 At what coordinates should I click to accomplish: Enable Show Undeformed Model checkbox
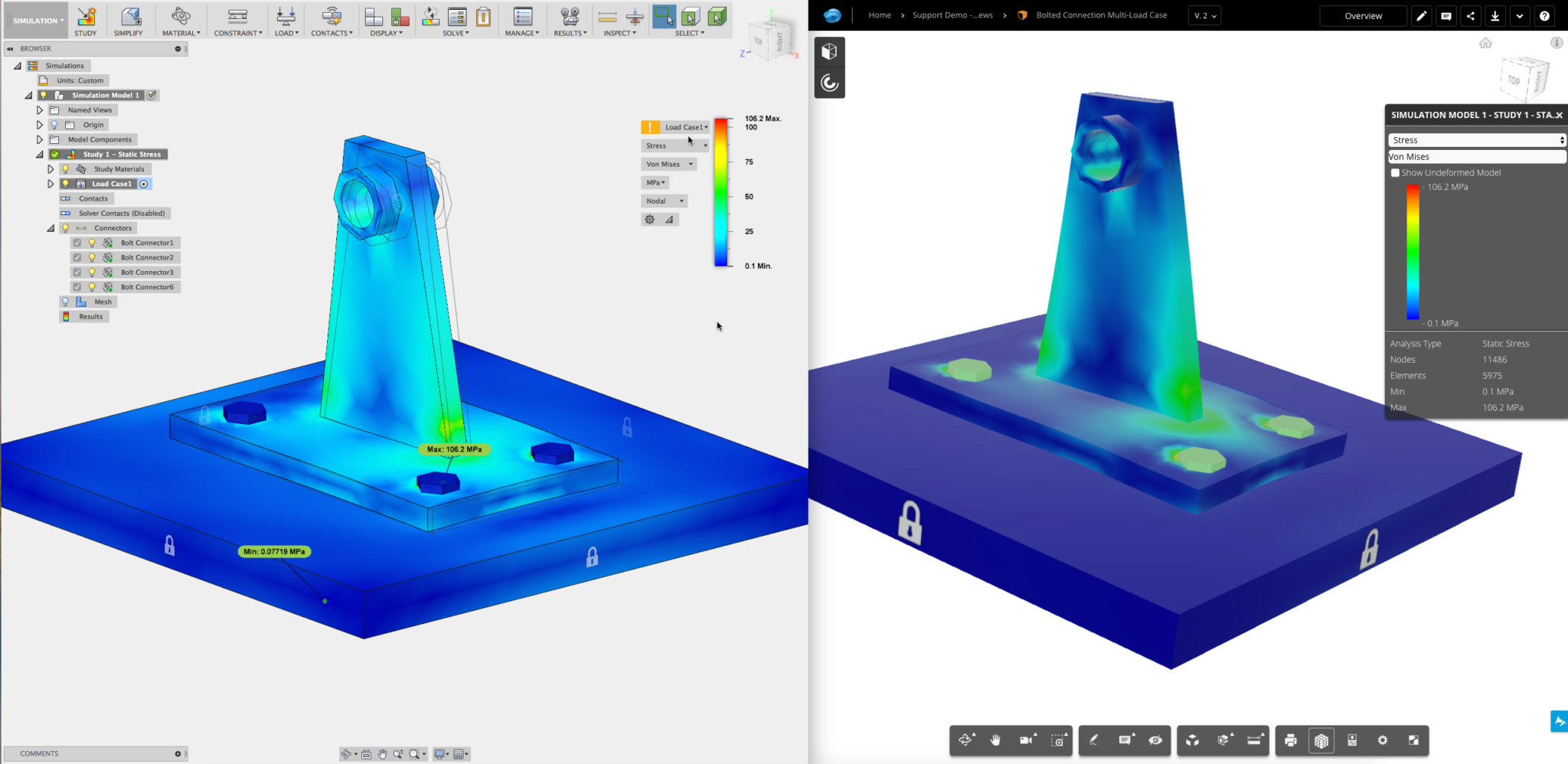(x=1395, y=173)
